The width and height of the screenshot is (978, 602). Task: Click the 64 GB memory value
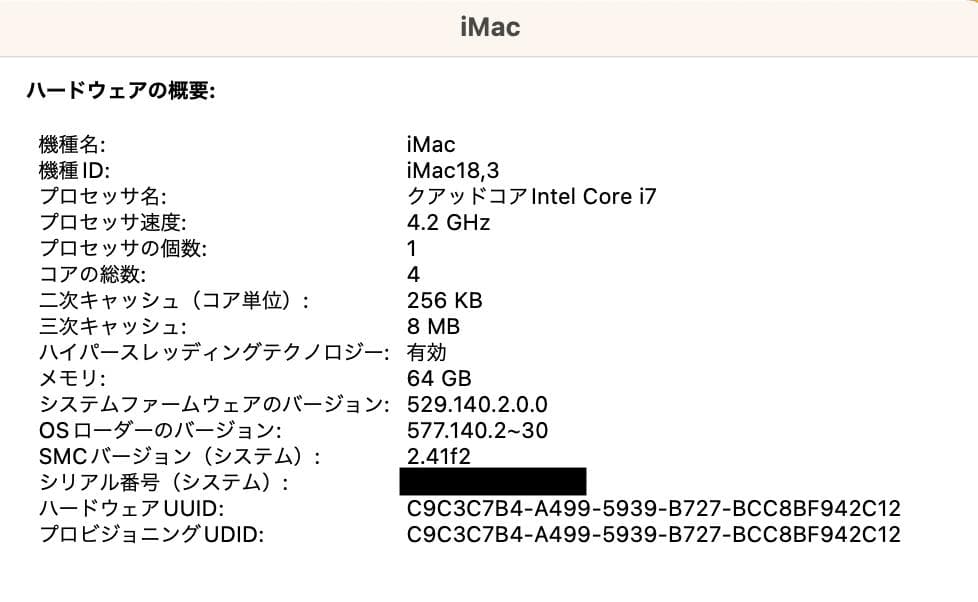pyautogui.click(x=440, y=378)
